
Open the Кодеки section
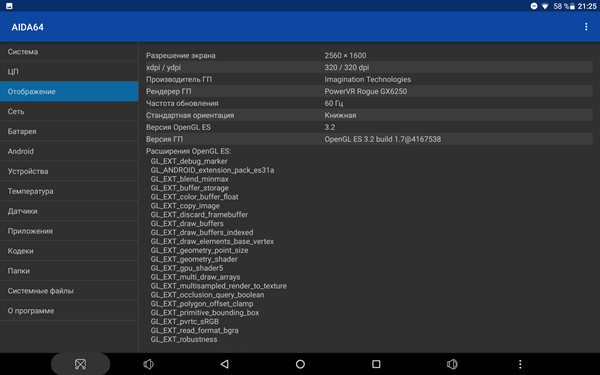pyautogui.click(x=69, y=251)
